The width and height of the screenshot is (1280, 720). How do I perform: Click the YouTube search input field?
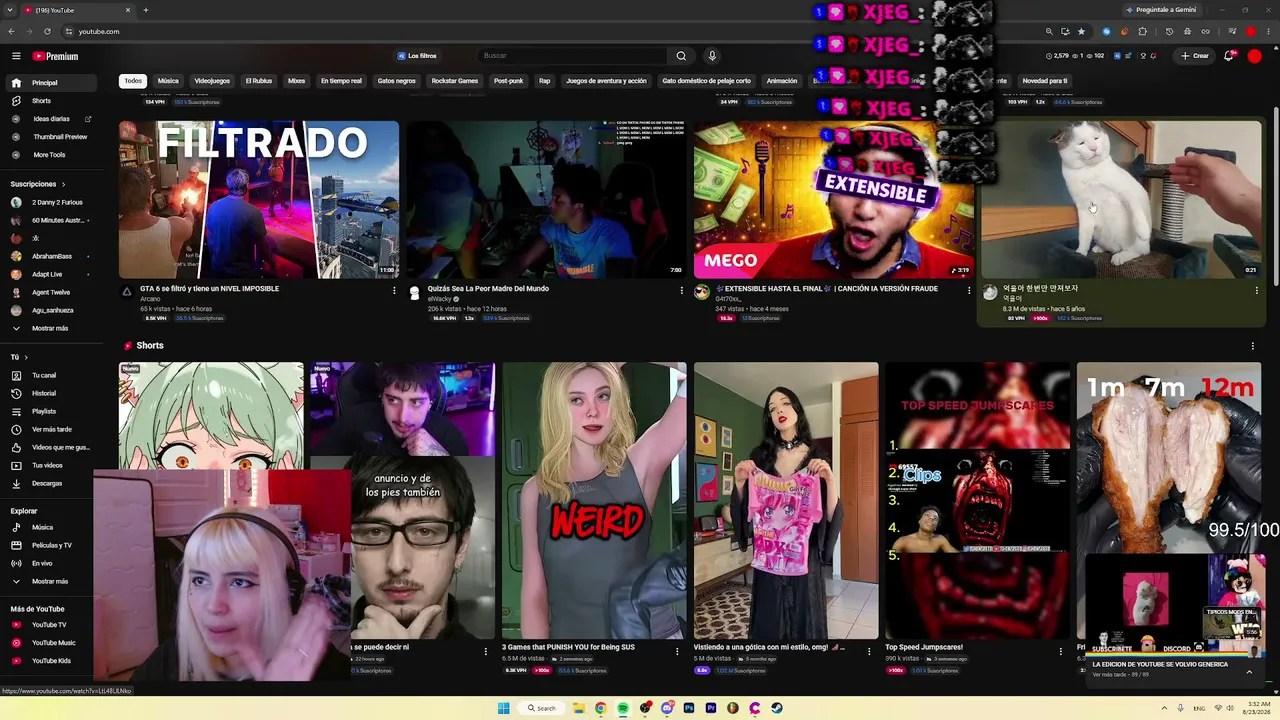[572, 56]
